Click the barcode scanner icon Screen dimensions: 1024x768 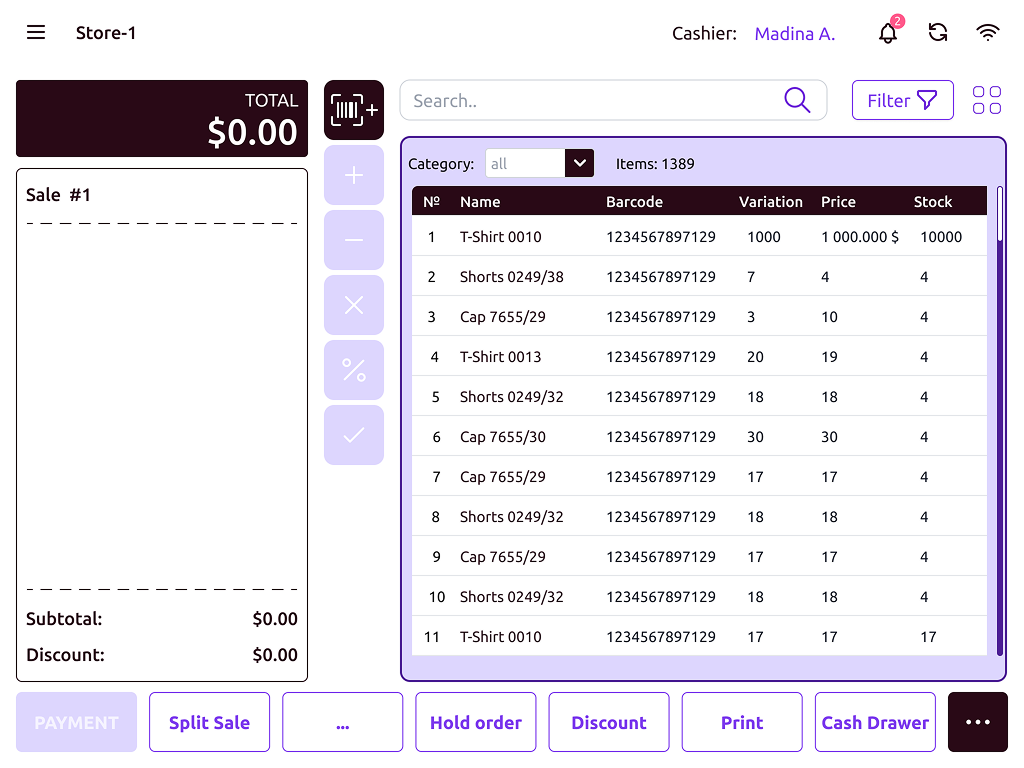pyautogui.click(x=353, y=110)
